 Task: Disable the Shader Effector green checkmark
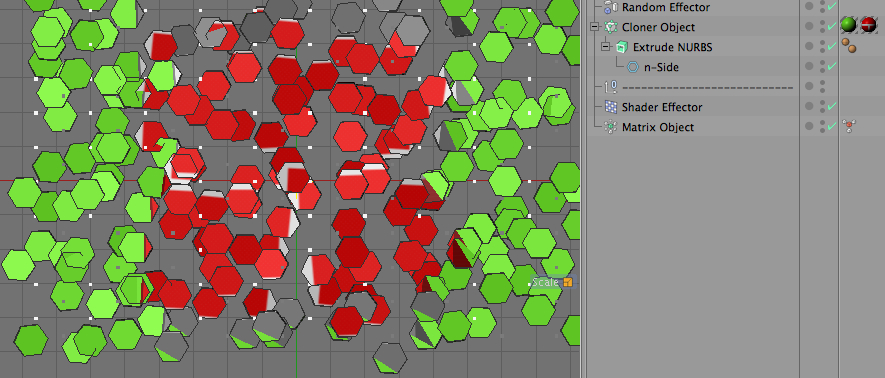[x=832, y=107]
